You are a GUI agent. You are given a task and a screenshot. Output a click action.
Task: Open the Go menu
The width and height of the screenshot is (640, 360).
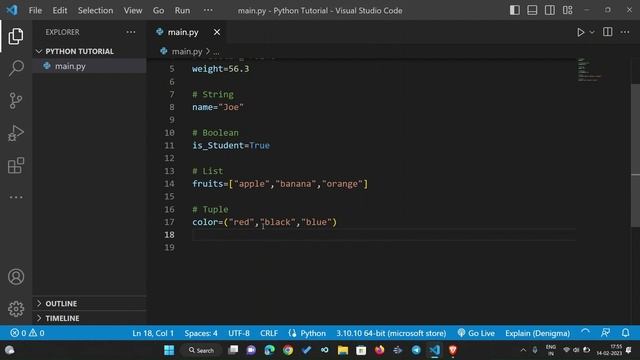[158, 10]
